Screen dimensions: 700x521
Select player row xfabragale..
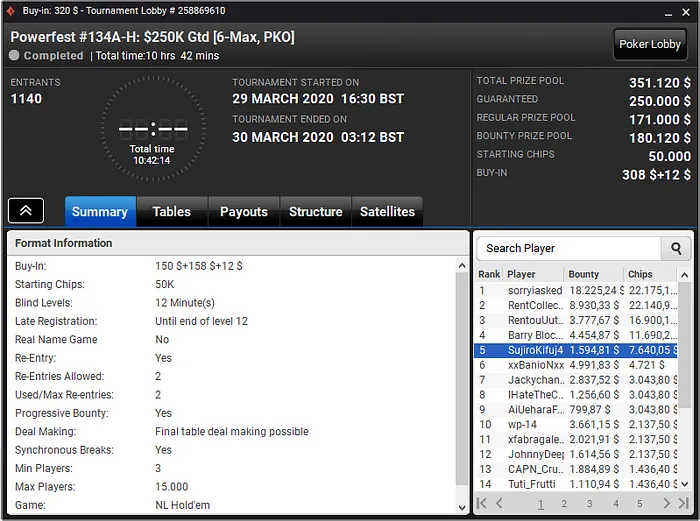pyautogui.click(x=576, y=439)
